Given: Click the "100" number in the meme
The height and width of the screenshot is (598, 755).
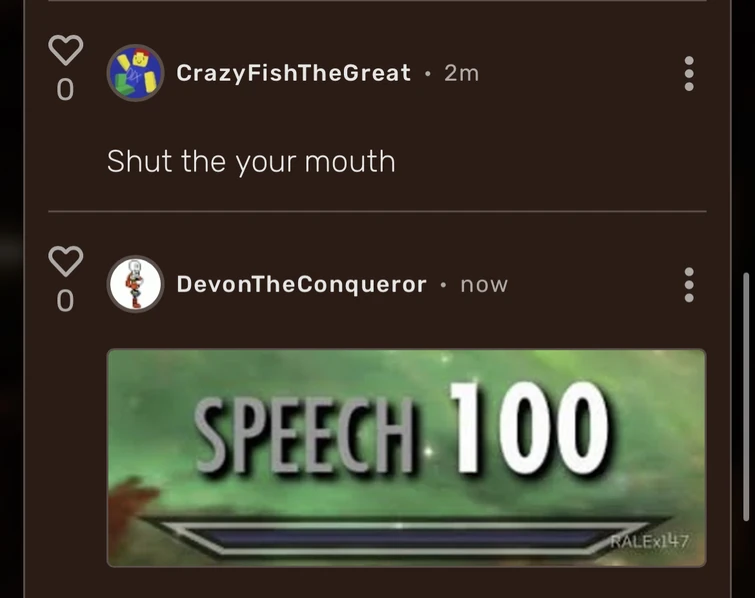Looking at the screenshot, I should pyautogui.click(x=529, y=428).
